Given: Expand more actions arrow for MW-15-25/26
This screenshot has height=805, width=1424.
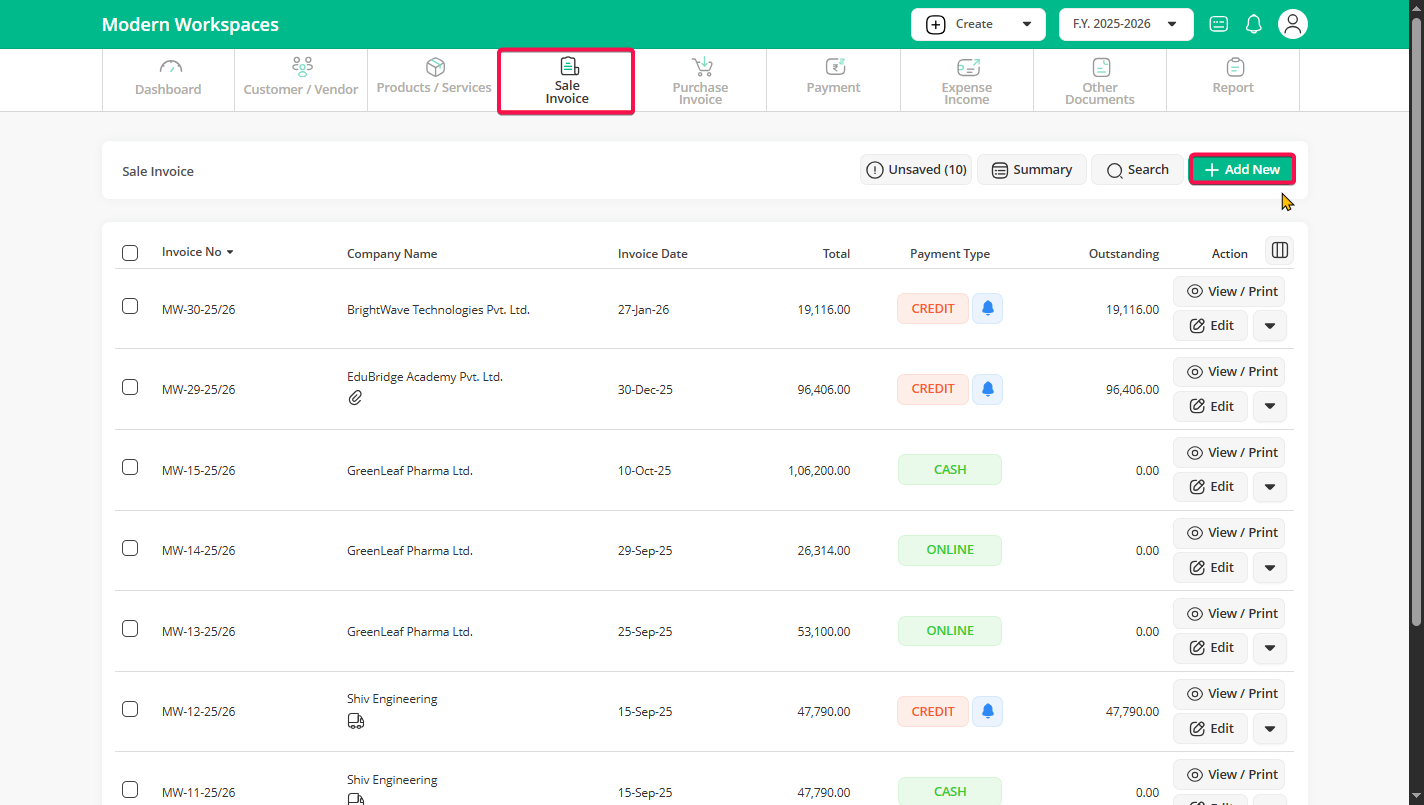Looking at the screenshot, I should coord(1269,487).
